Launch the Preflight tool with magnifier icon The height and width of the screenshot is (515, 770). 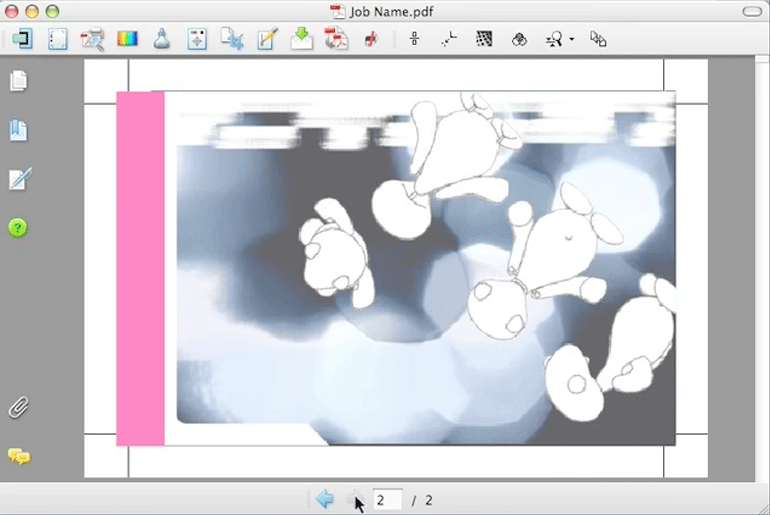point(92,39)
